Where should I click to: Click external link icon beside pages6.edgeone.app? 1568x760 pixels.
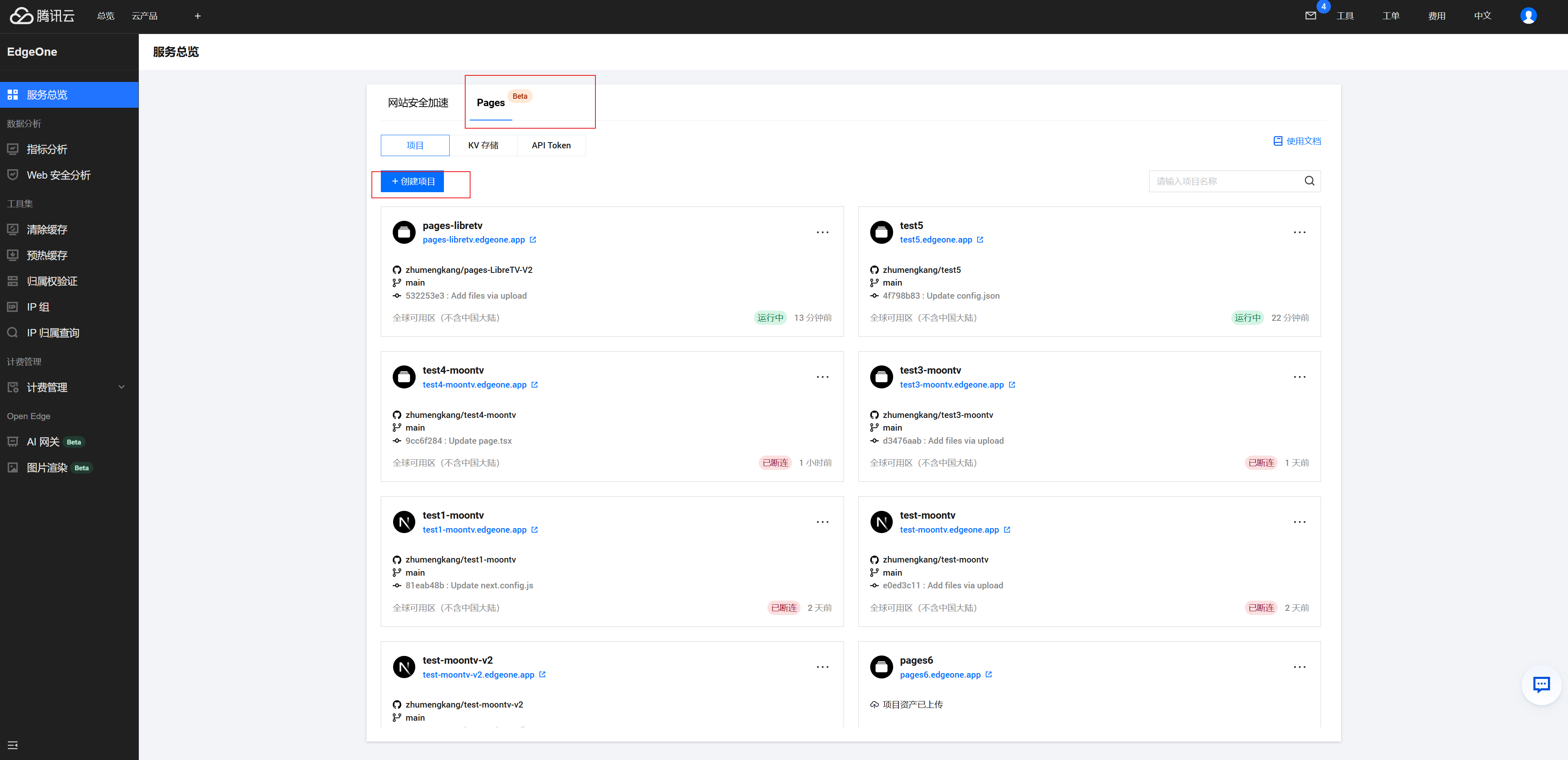click(989, 675)
